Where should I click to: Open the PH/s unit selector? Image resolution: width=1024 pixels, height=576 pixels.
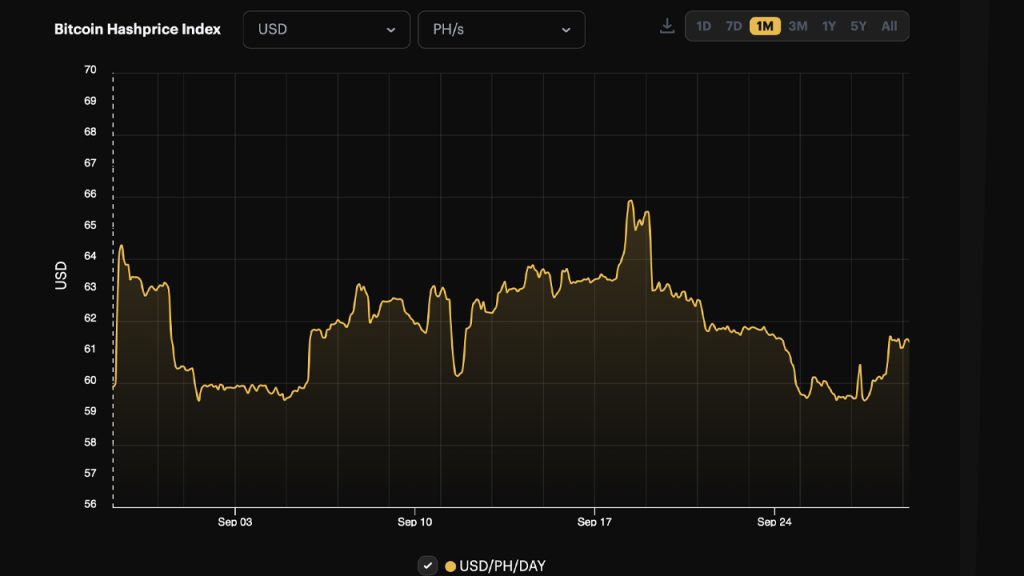[x=500, y=29]
